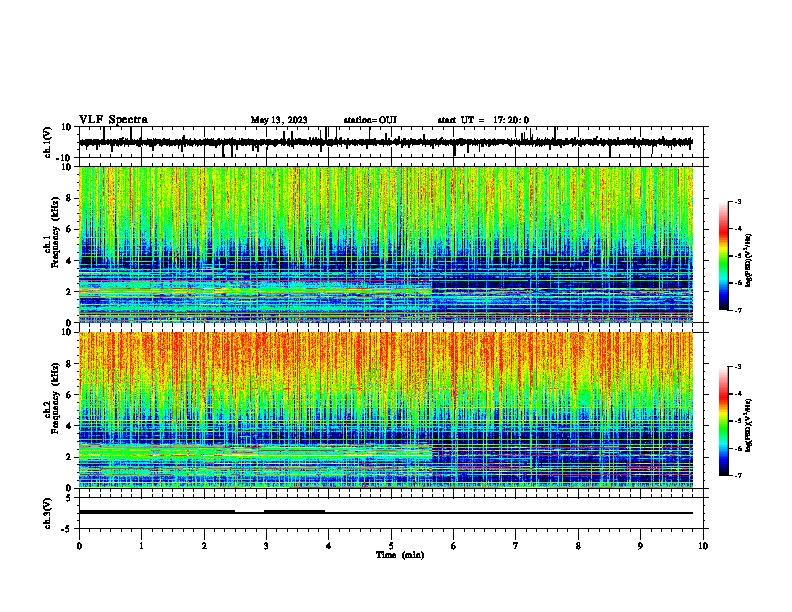792x612 pixels.
Task: Click the log(PSD) label beside ch.1 color bar
Action: [749, 261]
